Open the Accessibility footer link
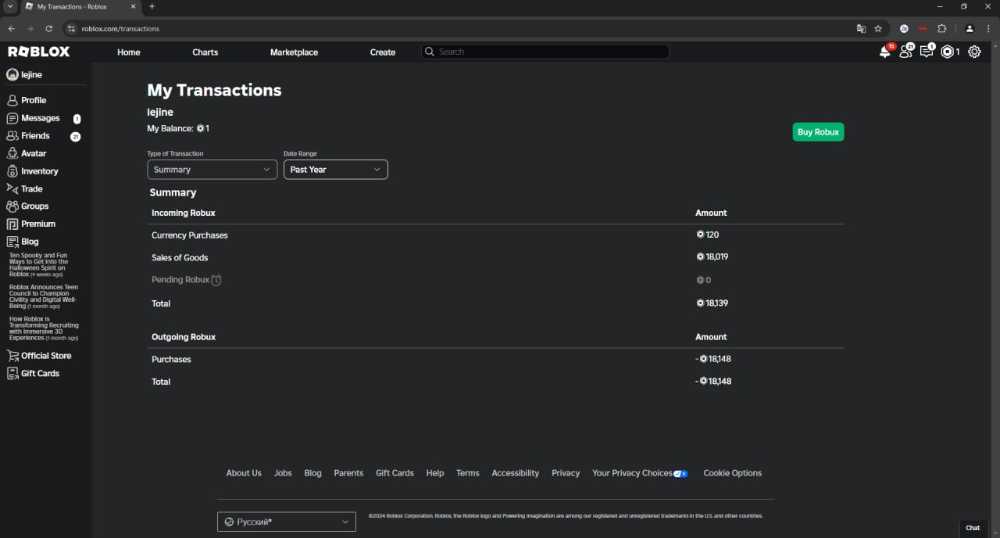 tap(515, 473)
